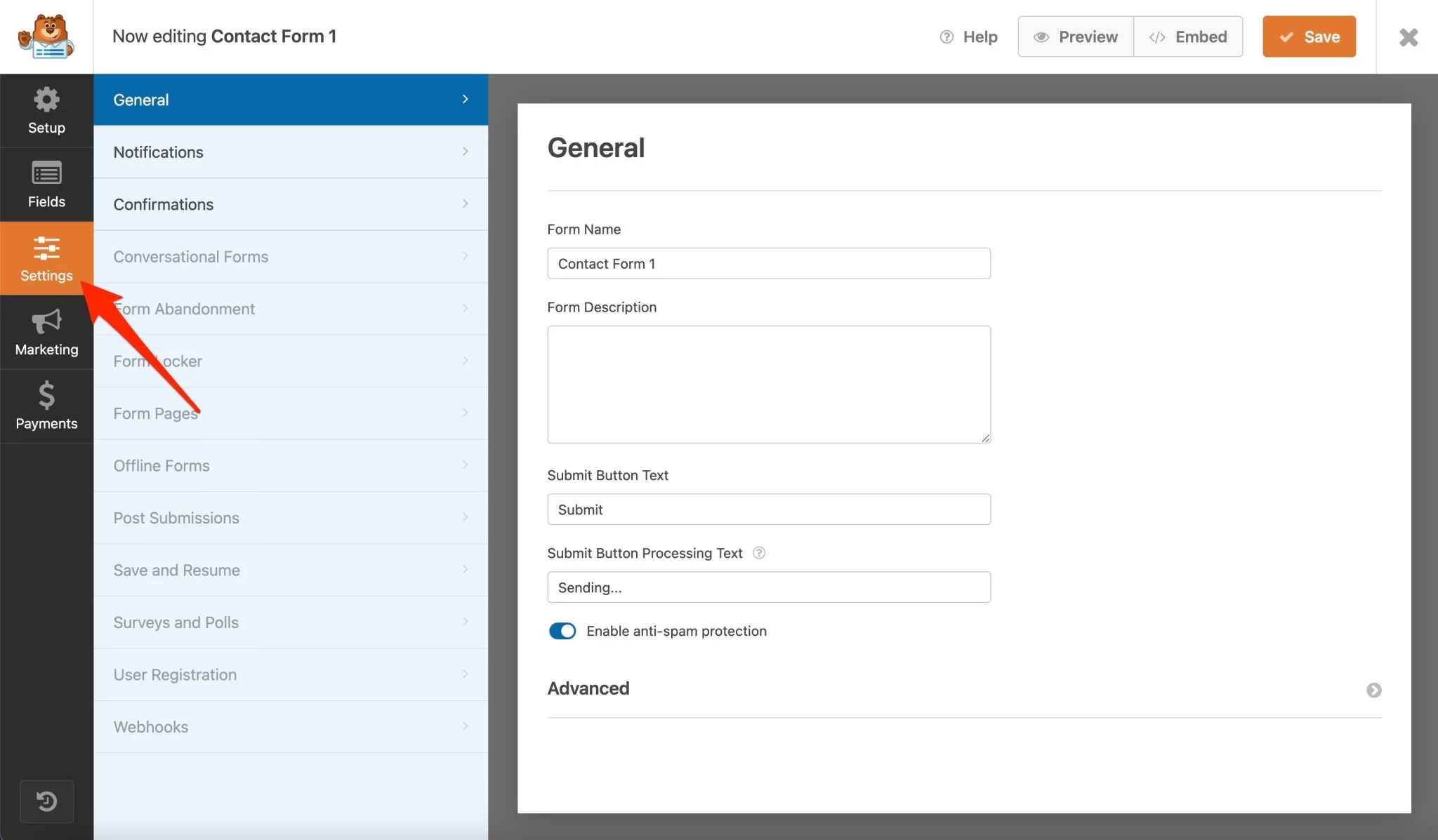Screen dimensions: 1438x840
Task: Click the Save button in toolbar
Action: pyautogui.click(x=1310, y=36)
